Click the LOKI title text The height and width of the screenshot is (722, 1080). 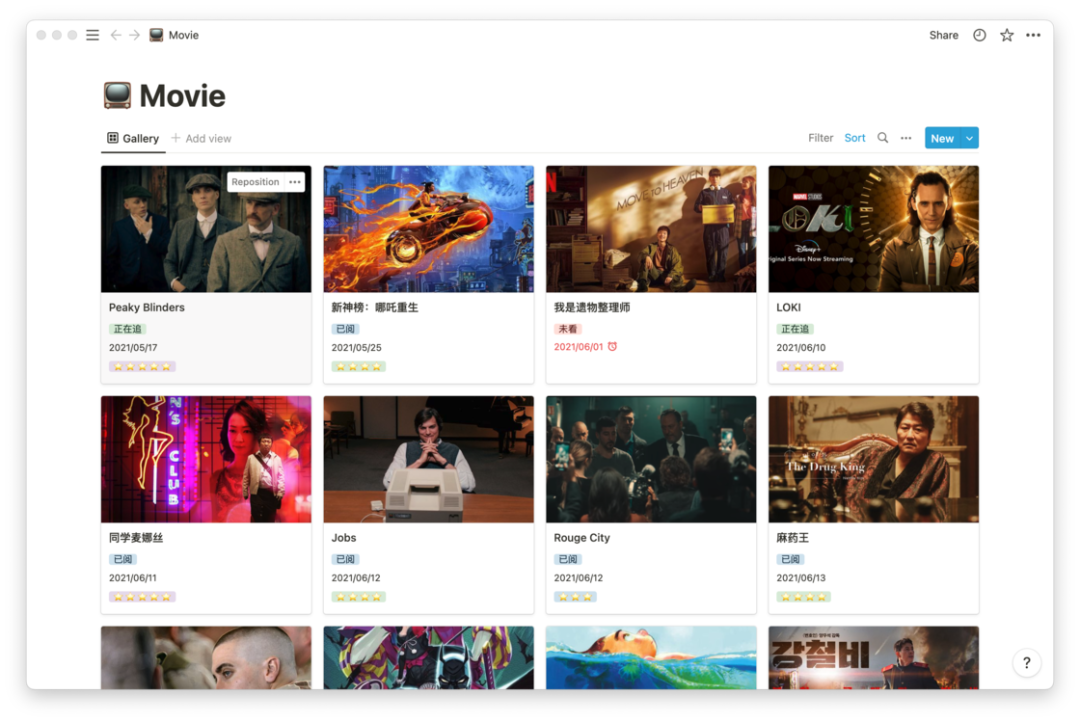point(789,307)
